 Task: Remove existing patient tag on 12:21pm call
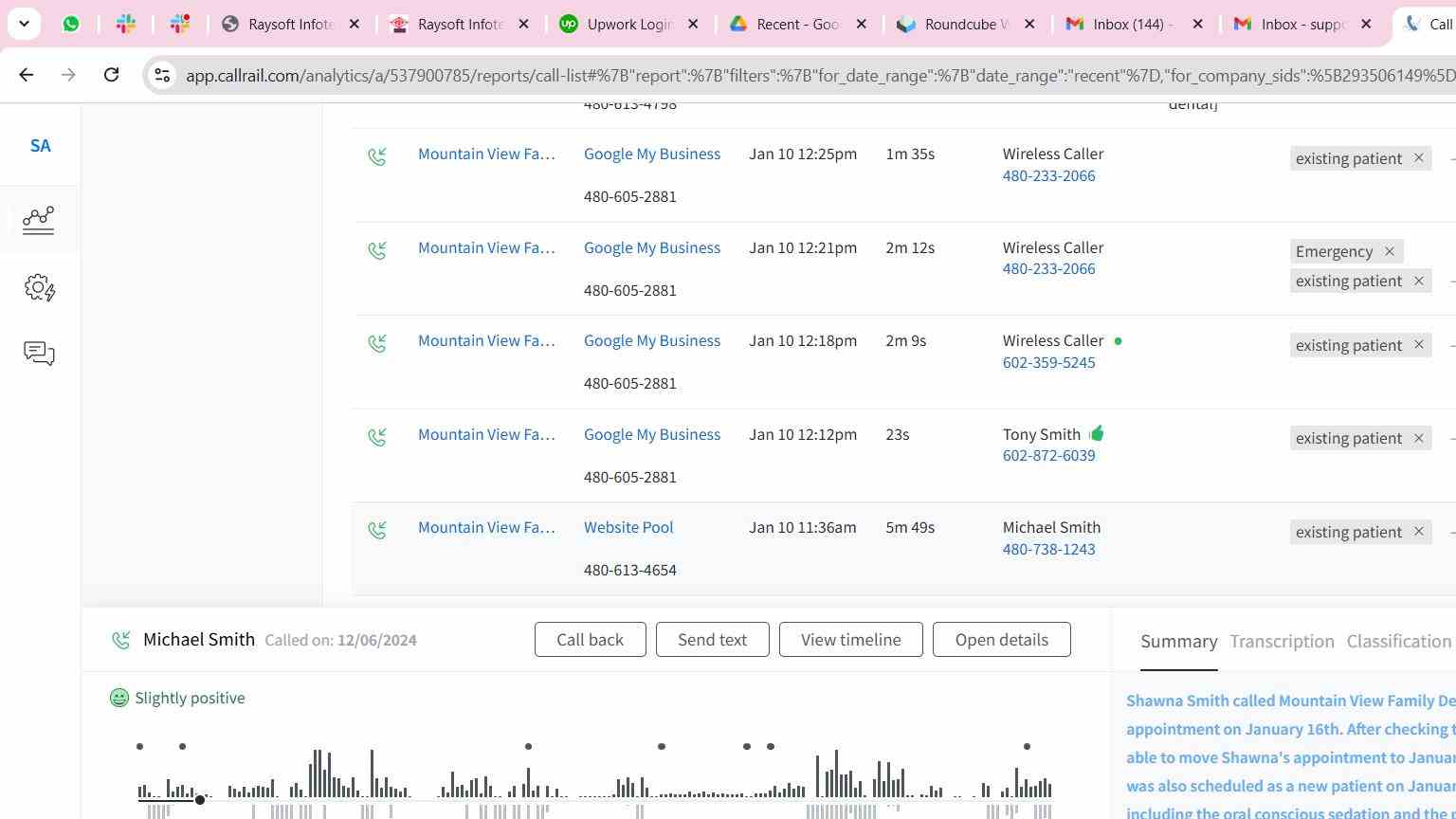pyautogui.click(x=1418, y=281)
